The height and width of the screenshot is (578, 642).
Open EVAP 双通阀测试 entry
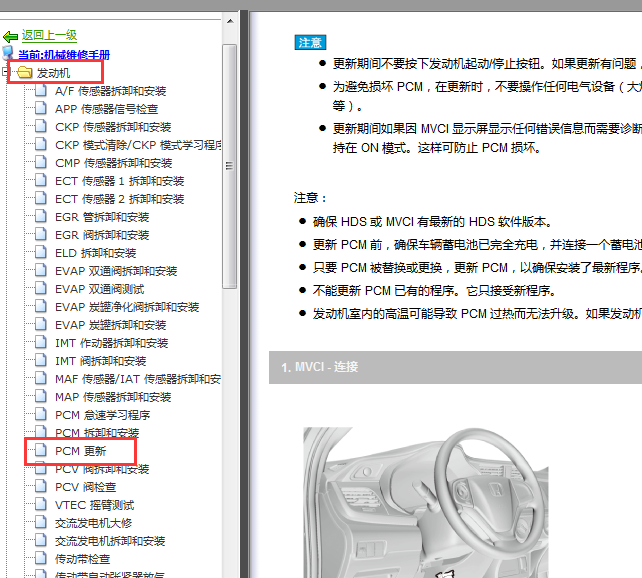point(99,289)
